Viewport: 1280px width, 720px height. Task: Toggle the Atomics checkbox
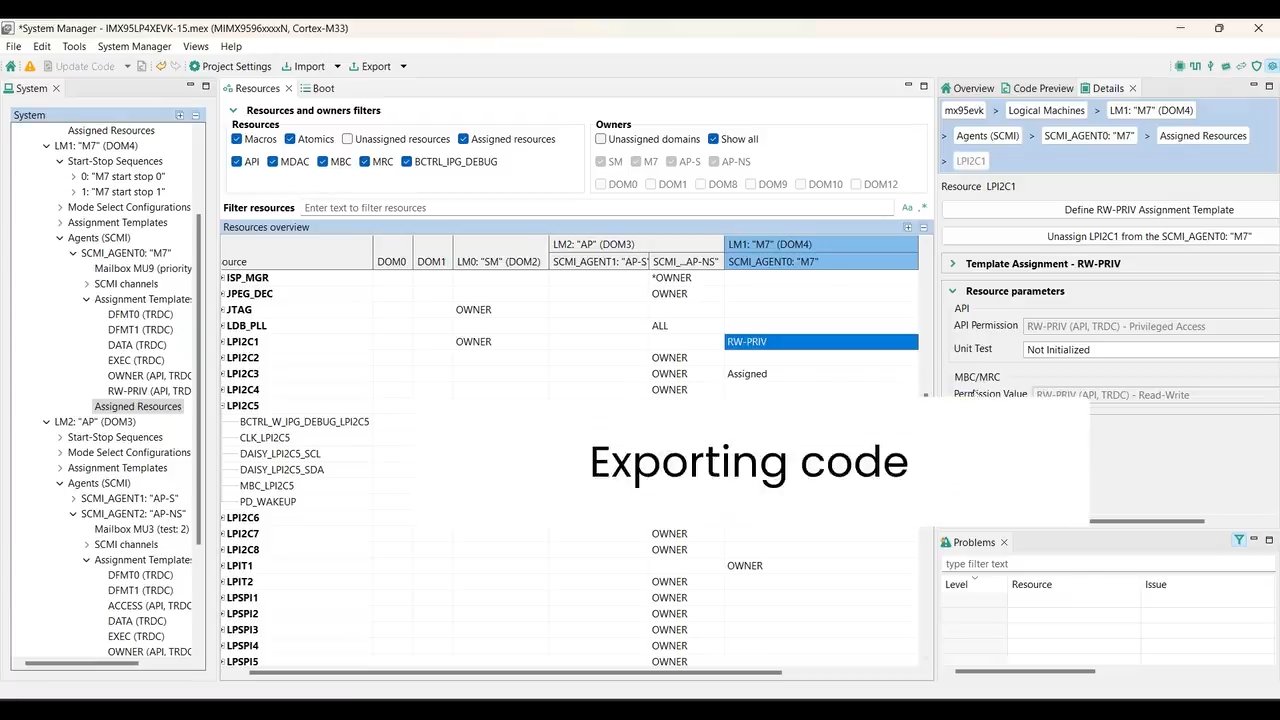click(290, 139)
